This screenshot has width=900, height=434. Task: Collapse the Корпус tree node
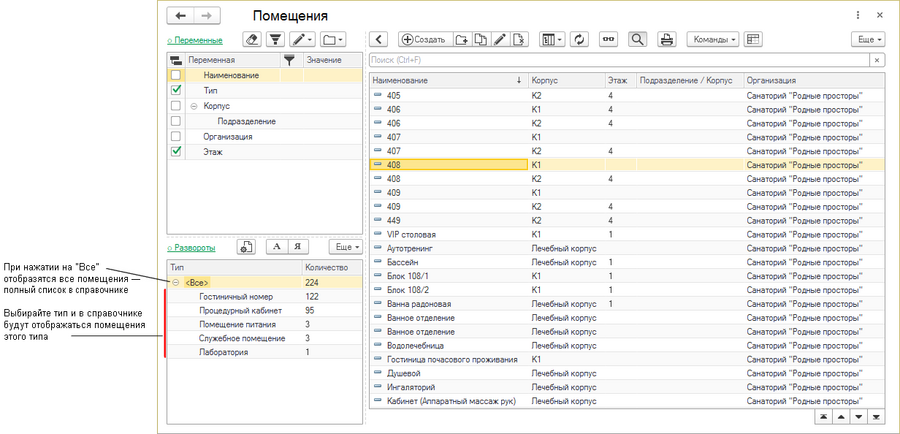coord(193,106)
